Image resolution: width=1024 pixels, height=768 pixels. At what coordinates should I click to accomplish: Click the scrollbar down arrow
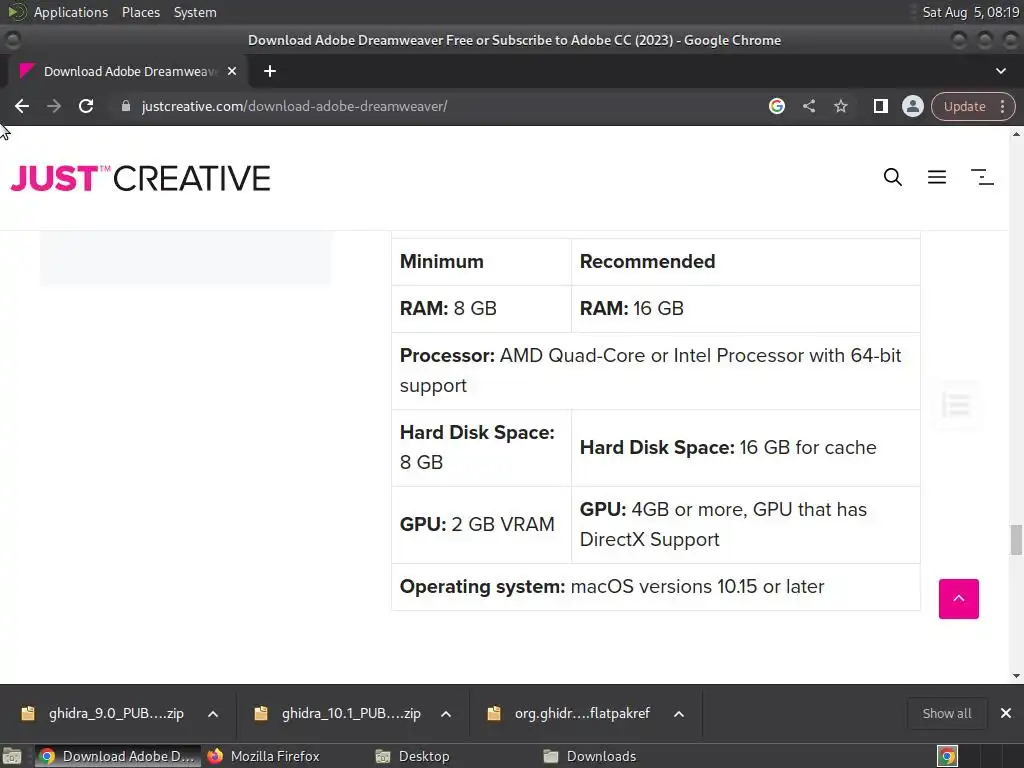click(x=1016, y=676)
